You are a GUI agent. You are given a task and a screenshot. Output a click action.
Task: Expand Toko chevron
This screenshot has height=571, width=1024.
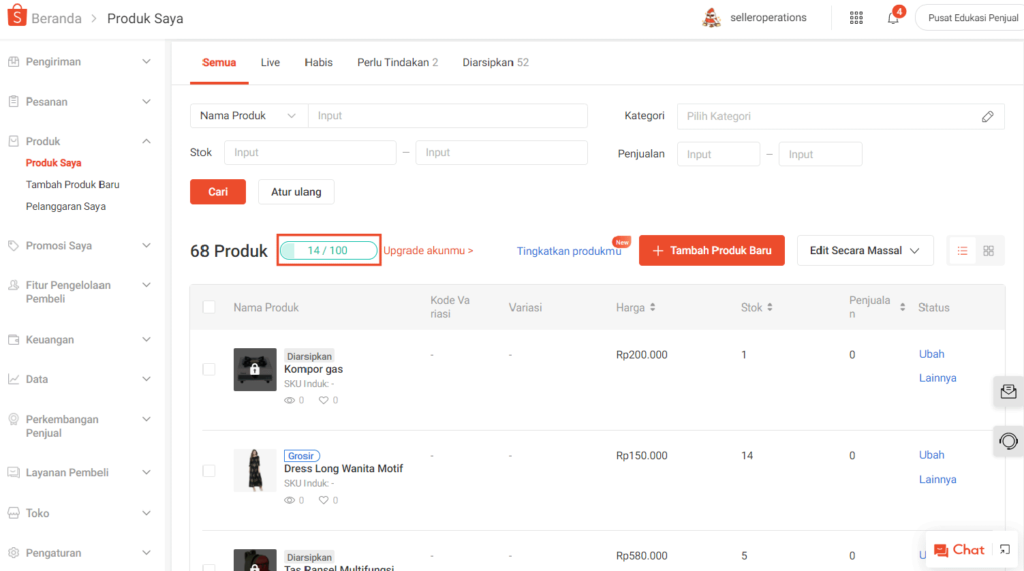(146, 513)
